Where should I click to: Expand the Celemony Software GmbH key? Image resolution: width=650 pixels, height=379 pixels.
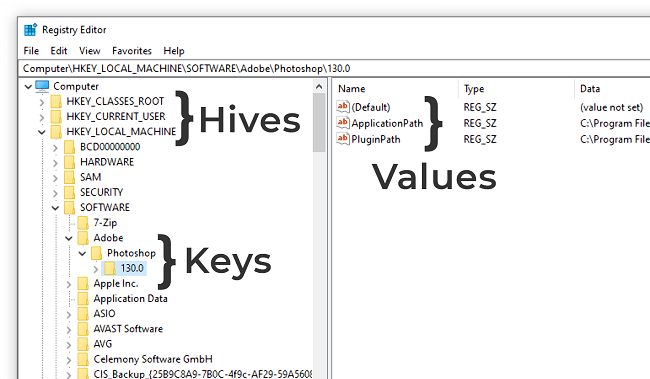[x=69, y=360]
